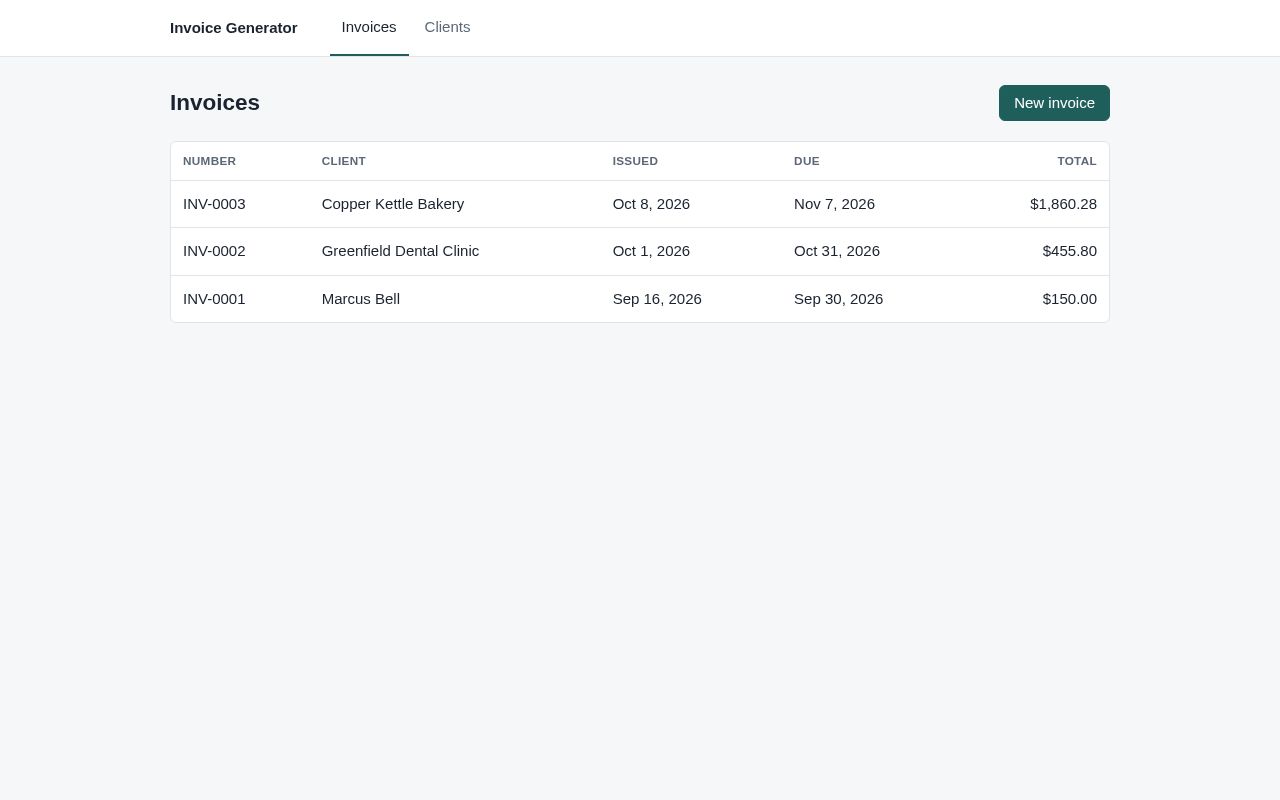Select client Marcus Bell
This screenshot has width=1280, height=800.
361,299
